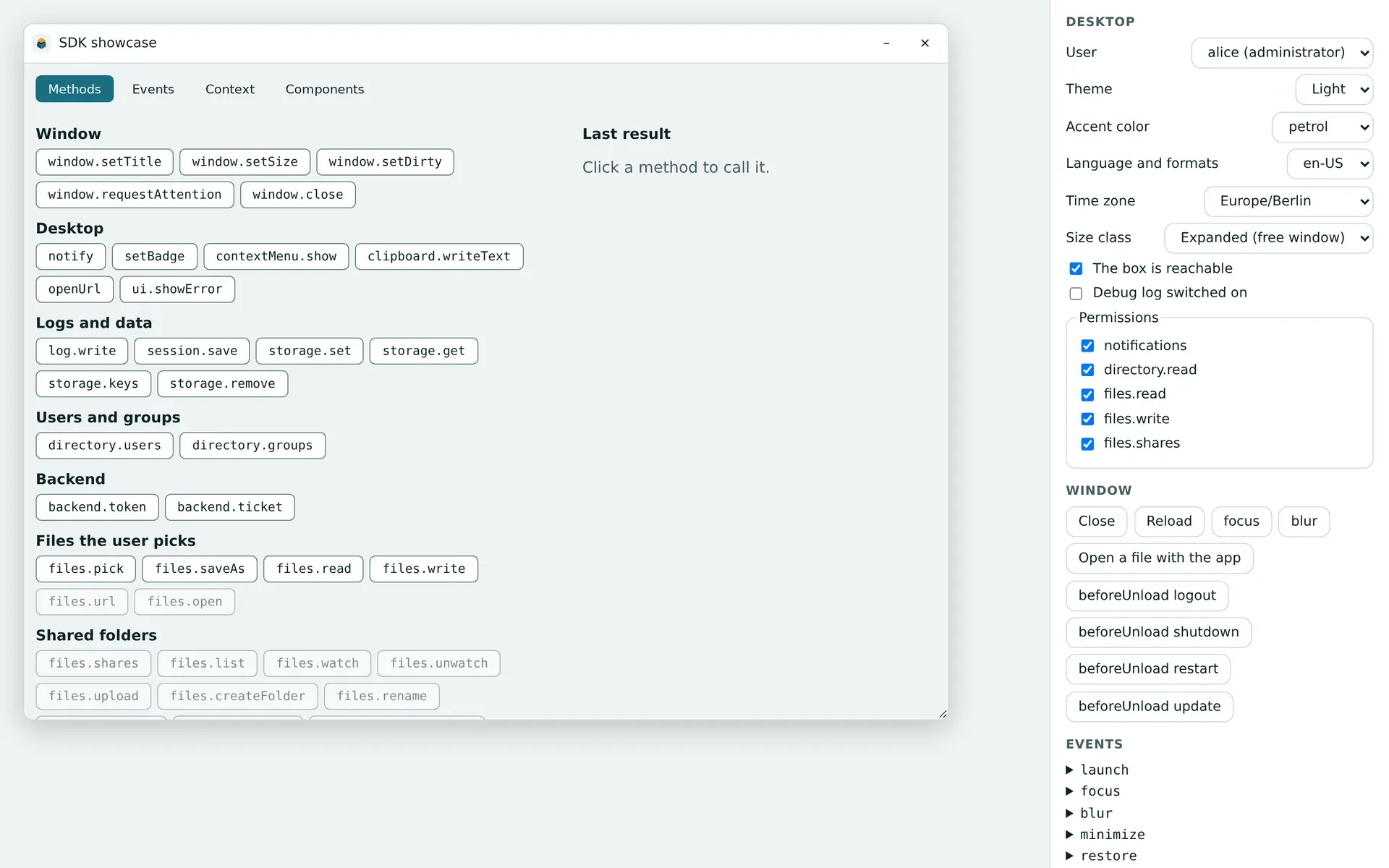Switch to the Components tab
The height and width of the screenshot is (868, 1389).
[x=325, y=89]
